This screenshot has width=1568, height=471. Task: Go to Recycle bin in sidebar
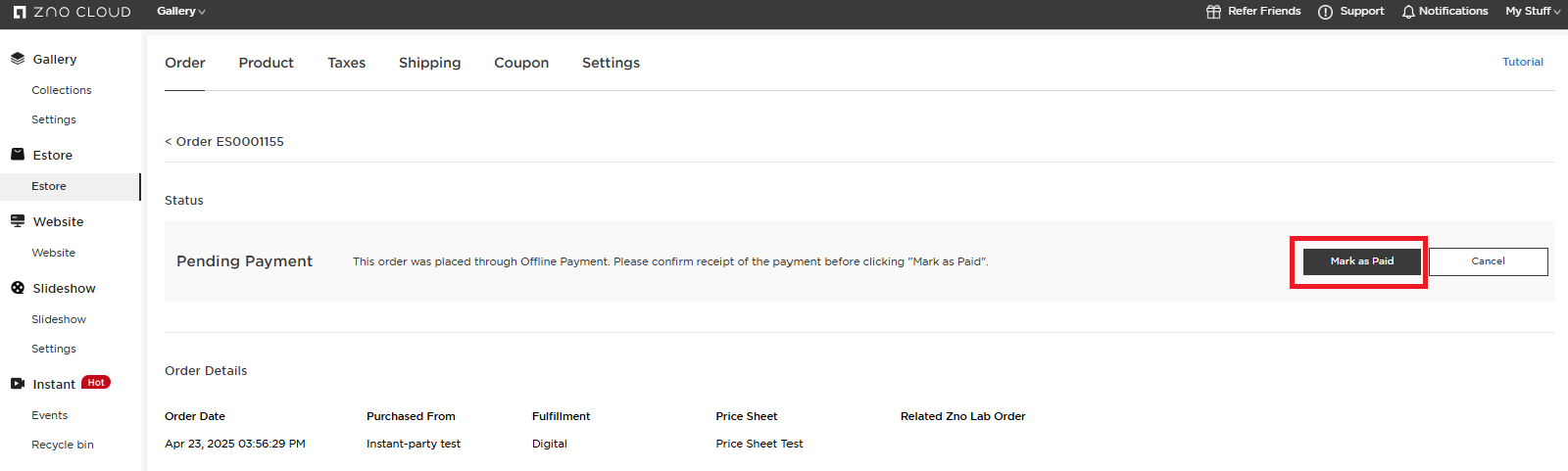tap(63, 445)
